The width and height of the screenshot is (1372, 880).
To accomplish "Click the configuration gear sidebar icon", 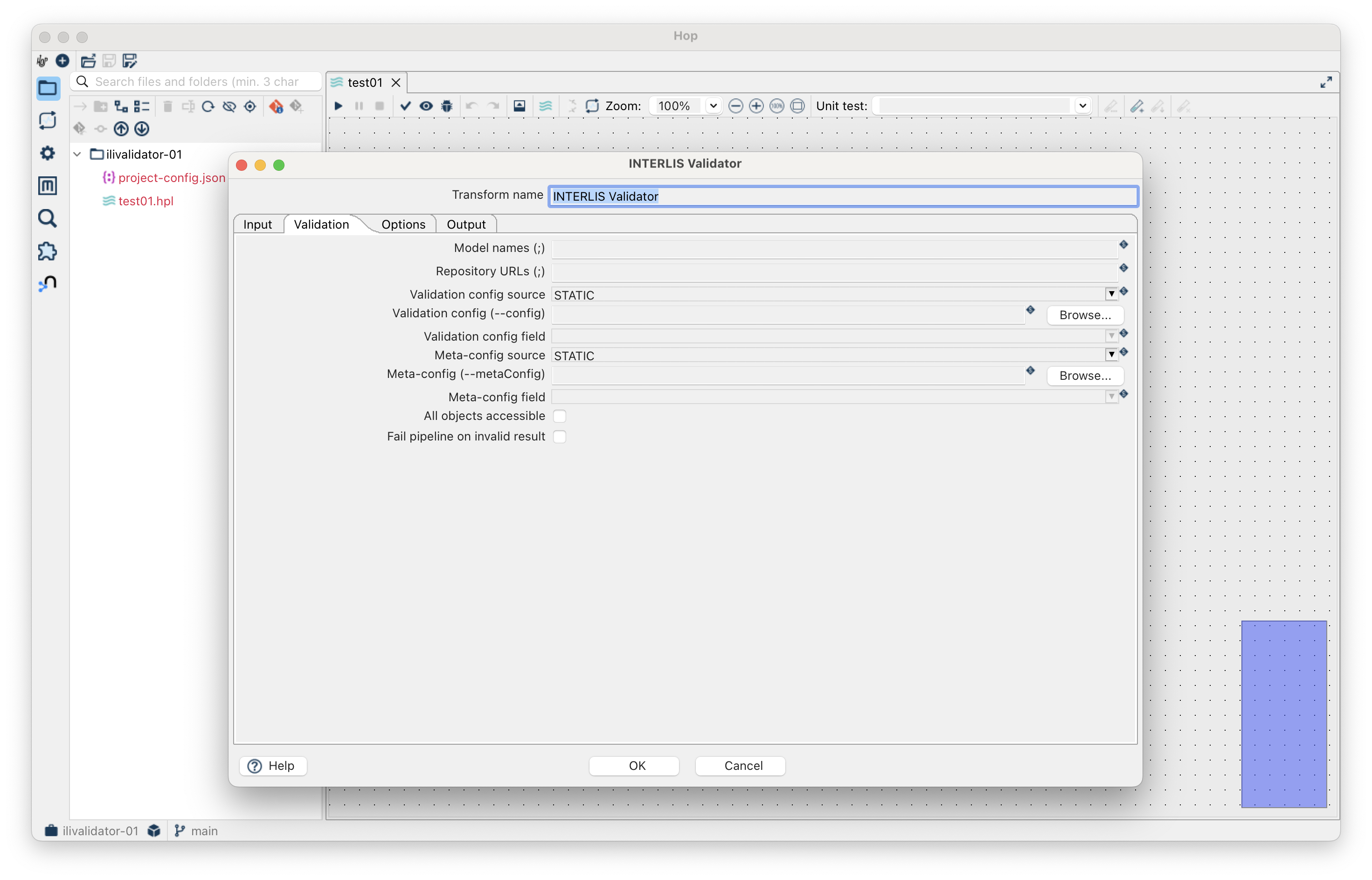I will click(48, 153).
